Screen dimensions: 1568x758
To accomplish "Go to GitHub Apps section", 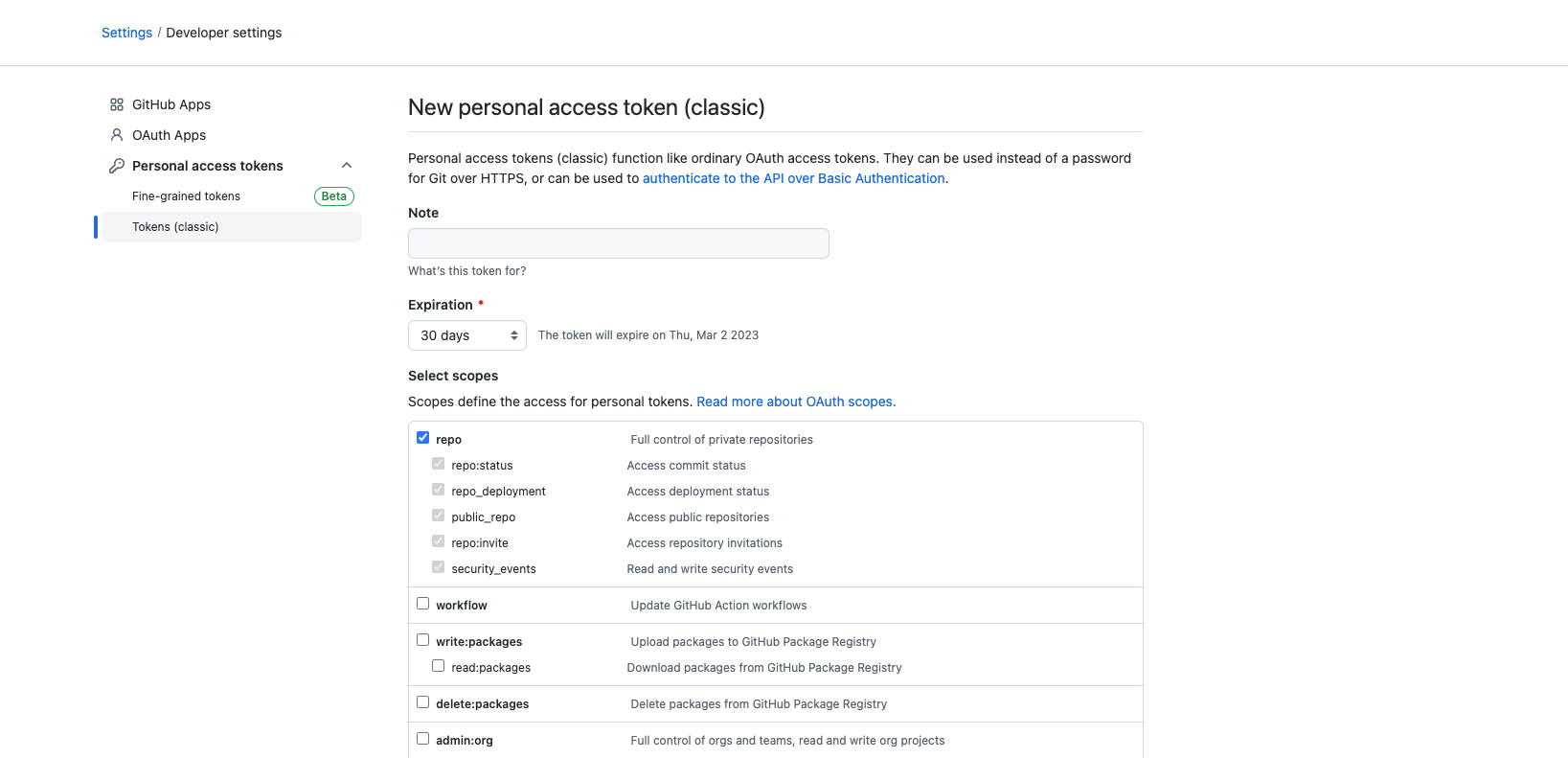I will coord(171,104).
